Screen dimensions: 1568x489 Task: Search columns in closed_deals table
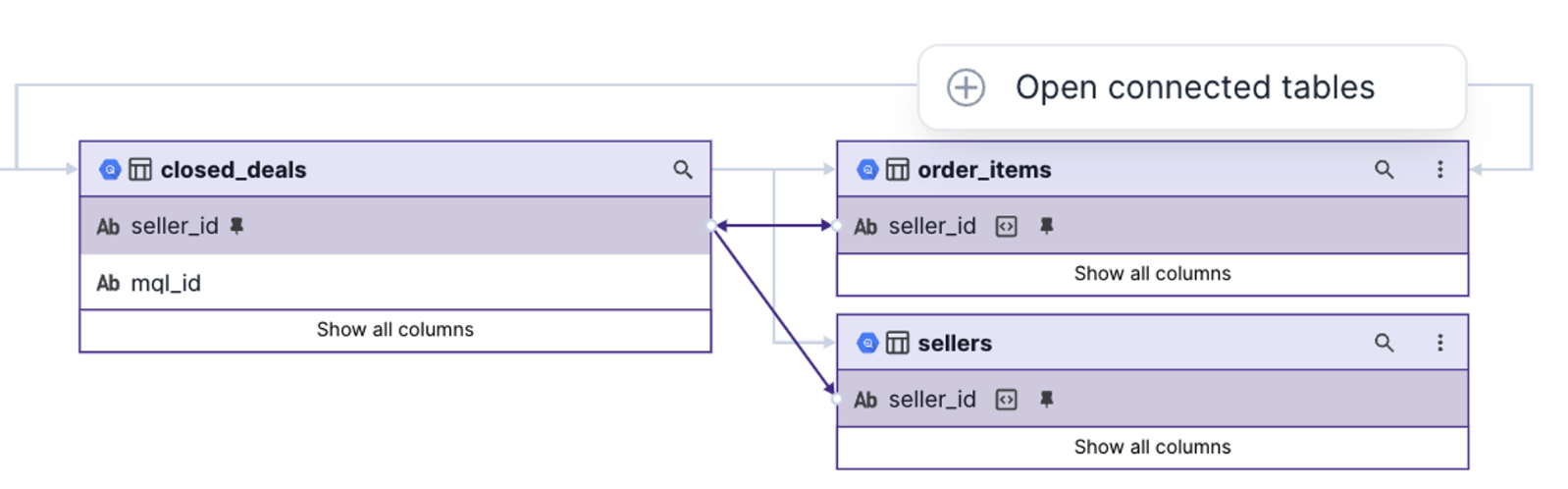point(683,170)
